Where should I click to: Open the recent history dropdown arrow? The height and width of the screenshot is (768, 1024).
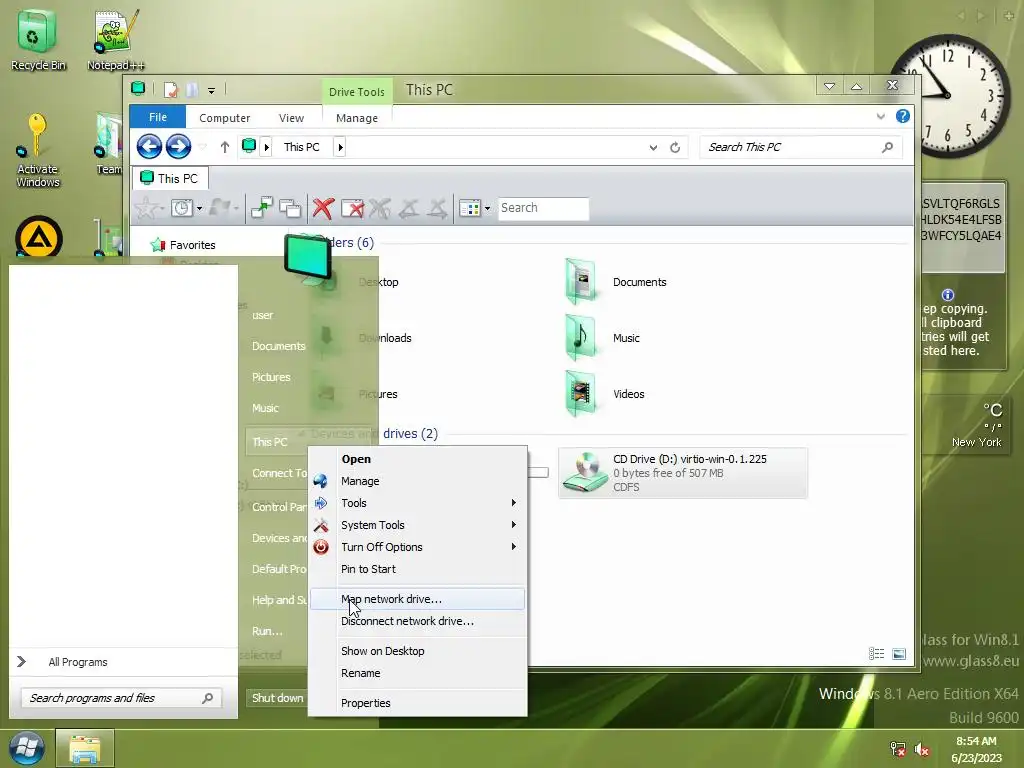200,209
